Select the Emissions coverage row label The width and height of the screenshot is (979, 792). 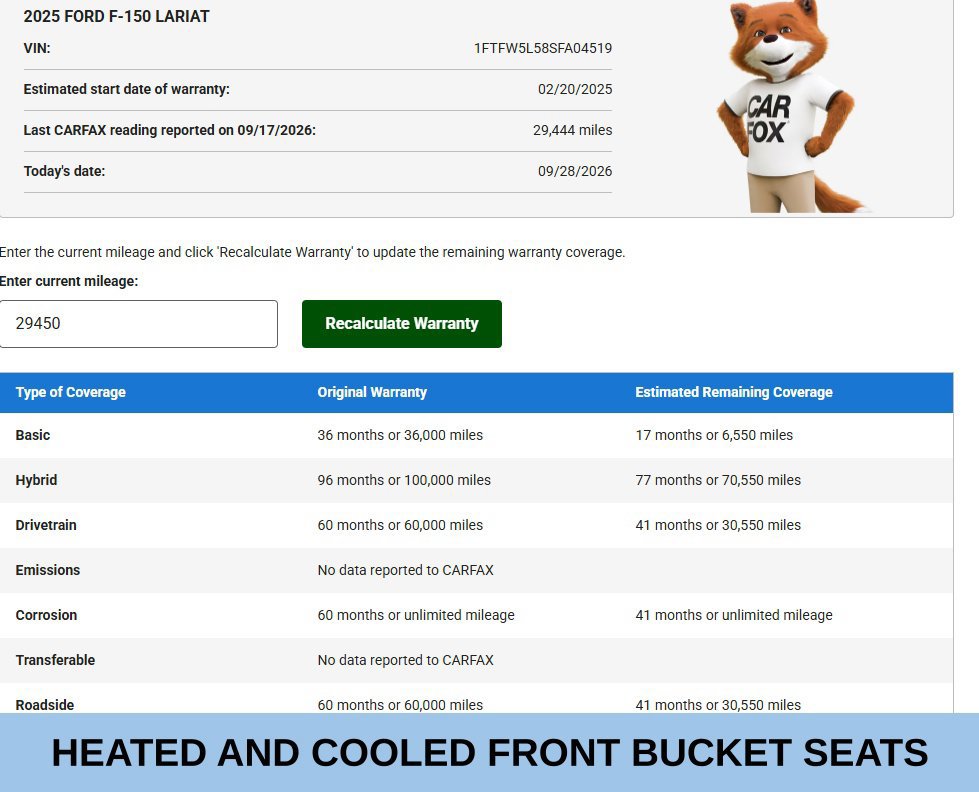(x=48, y=570)
